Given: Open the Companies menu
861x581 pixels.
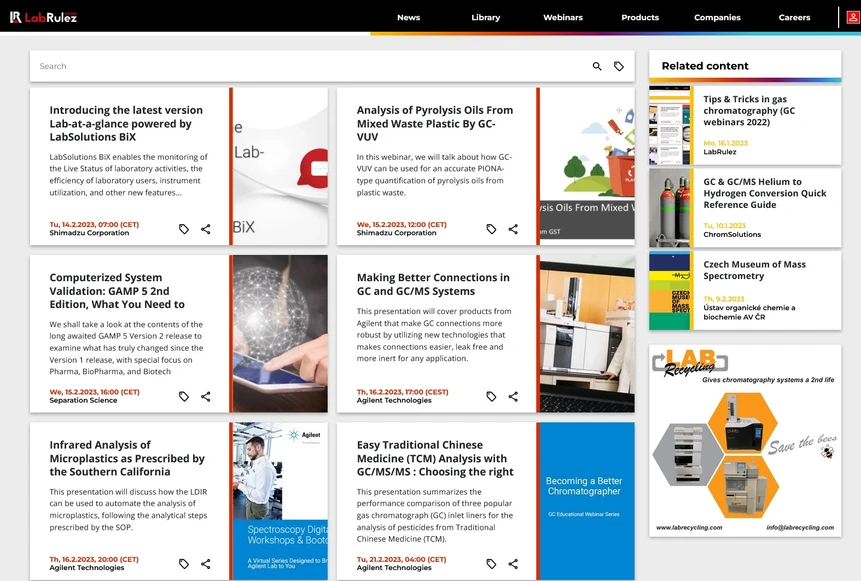Looking at the screenshot, I should [x=717, y=18].
